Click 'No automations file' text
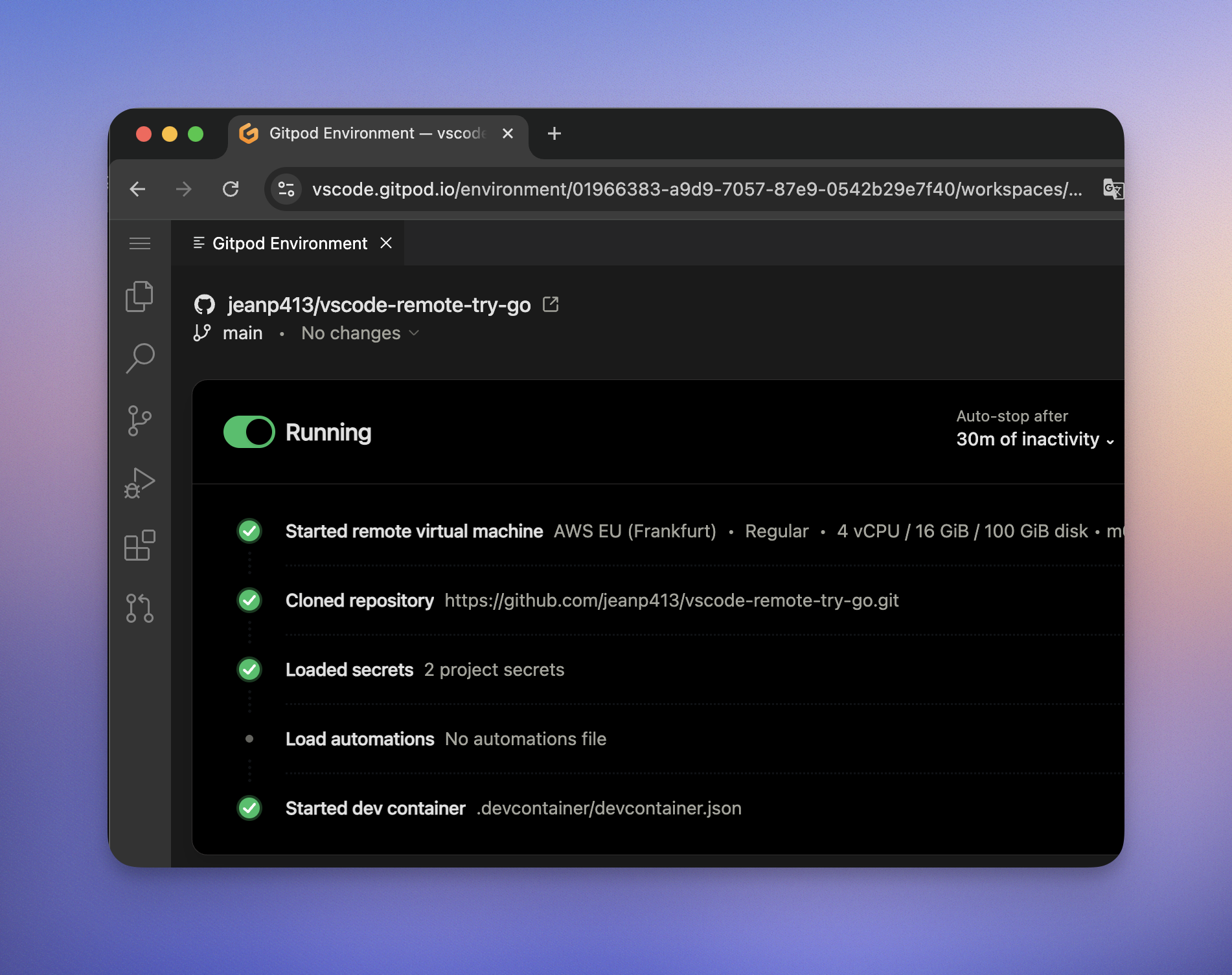 (x=526, y=739)
